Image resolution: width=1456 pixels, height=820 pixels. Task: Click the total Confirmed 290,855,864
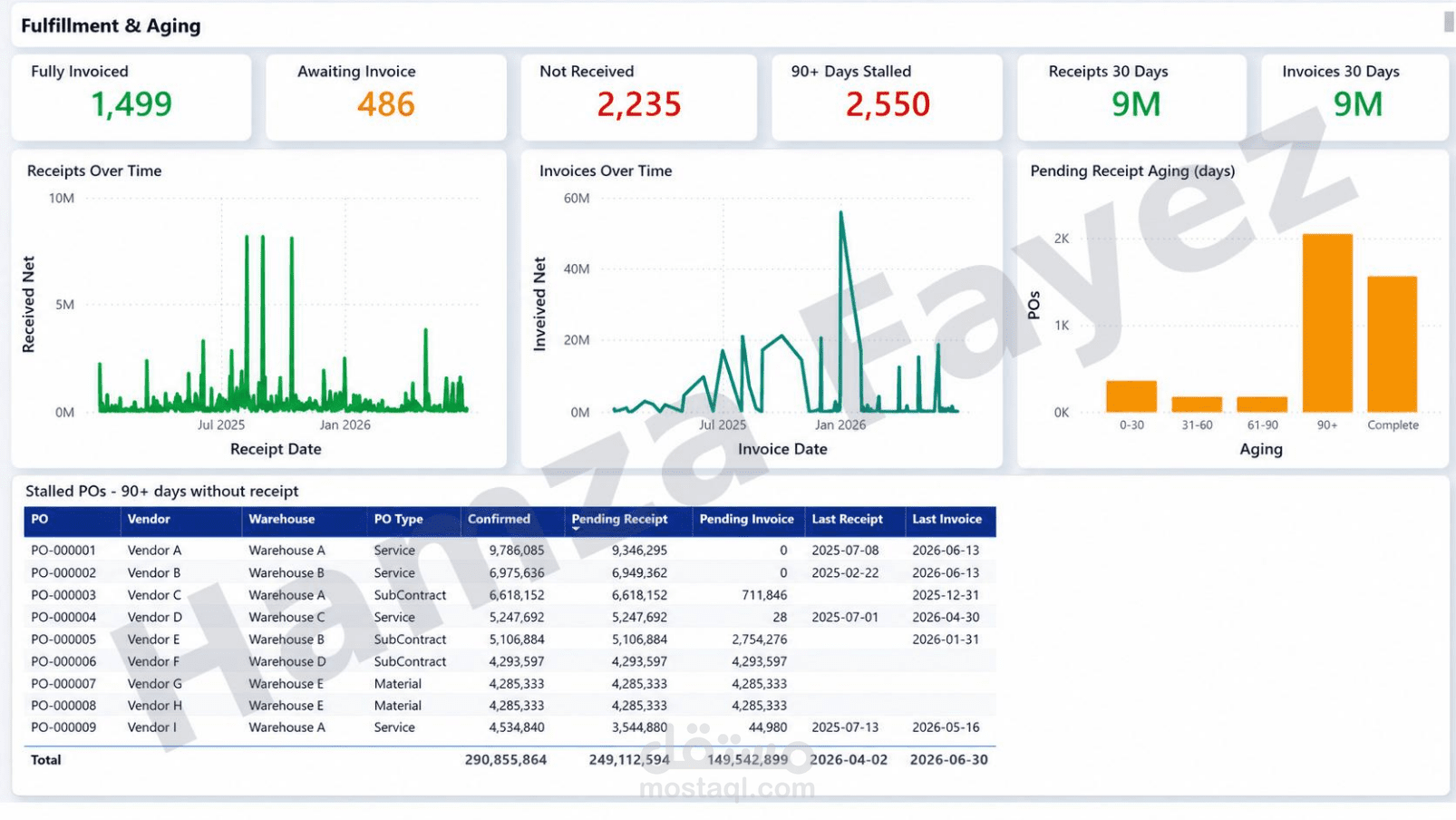click(506, 760)
